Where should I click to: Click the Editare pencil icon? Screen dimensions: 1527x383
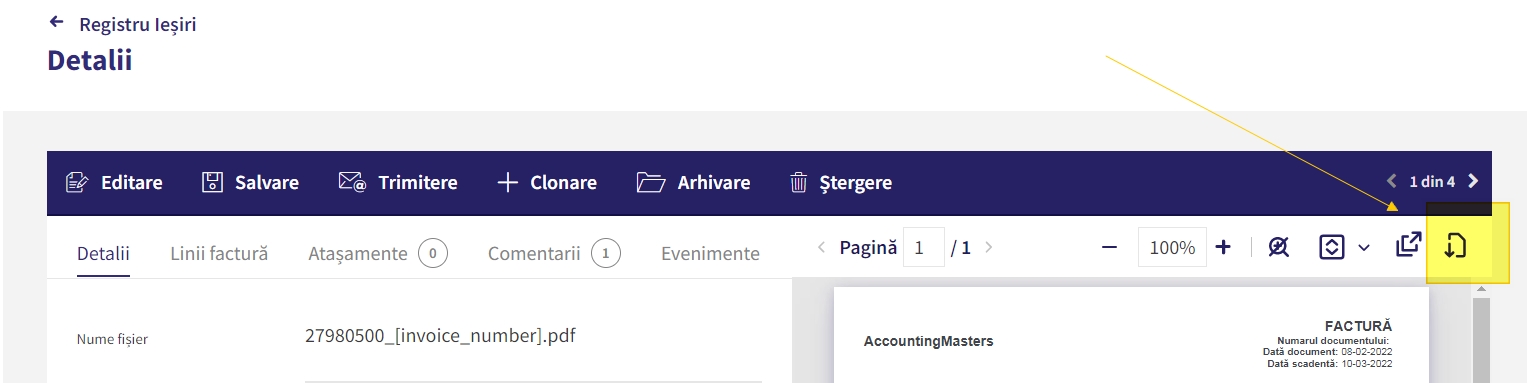[77, 183]
